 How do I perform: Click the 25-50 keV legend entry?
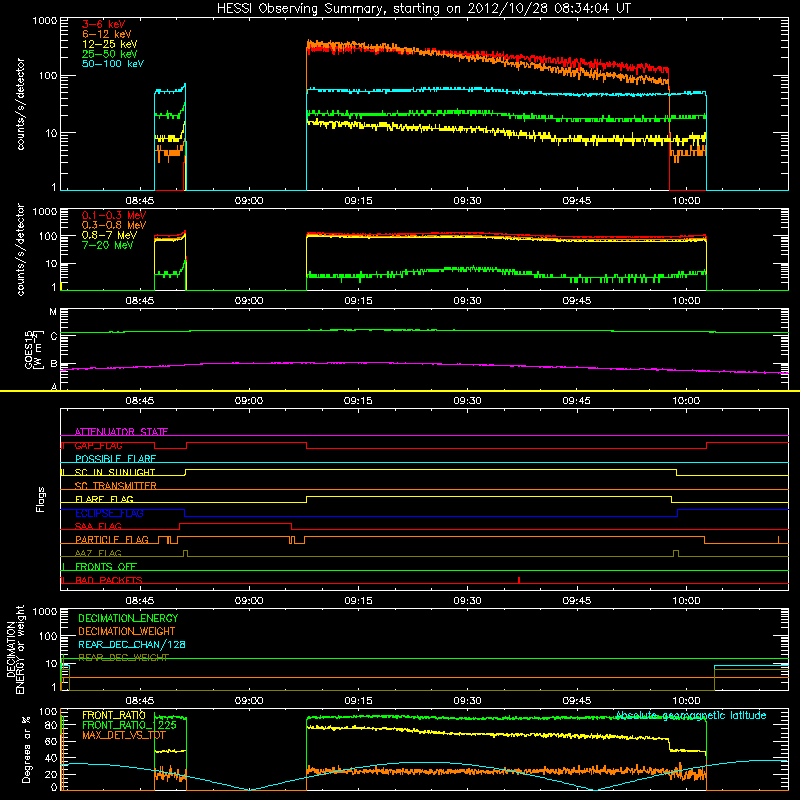(109, 54)
